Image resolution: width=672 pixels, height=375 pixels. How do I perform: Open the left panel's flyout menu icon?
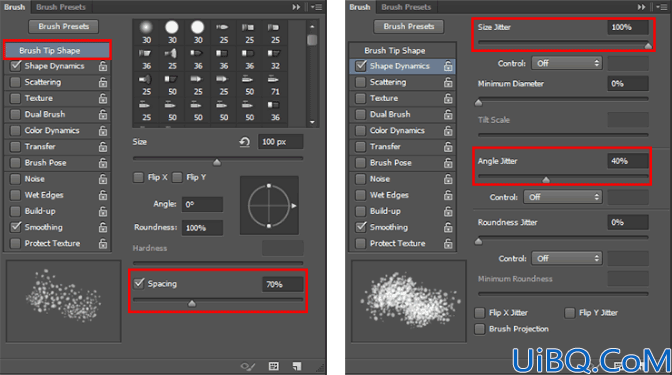pos(316,7)
